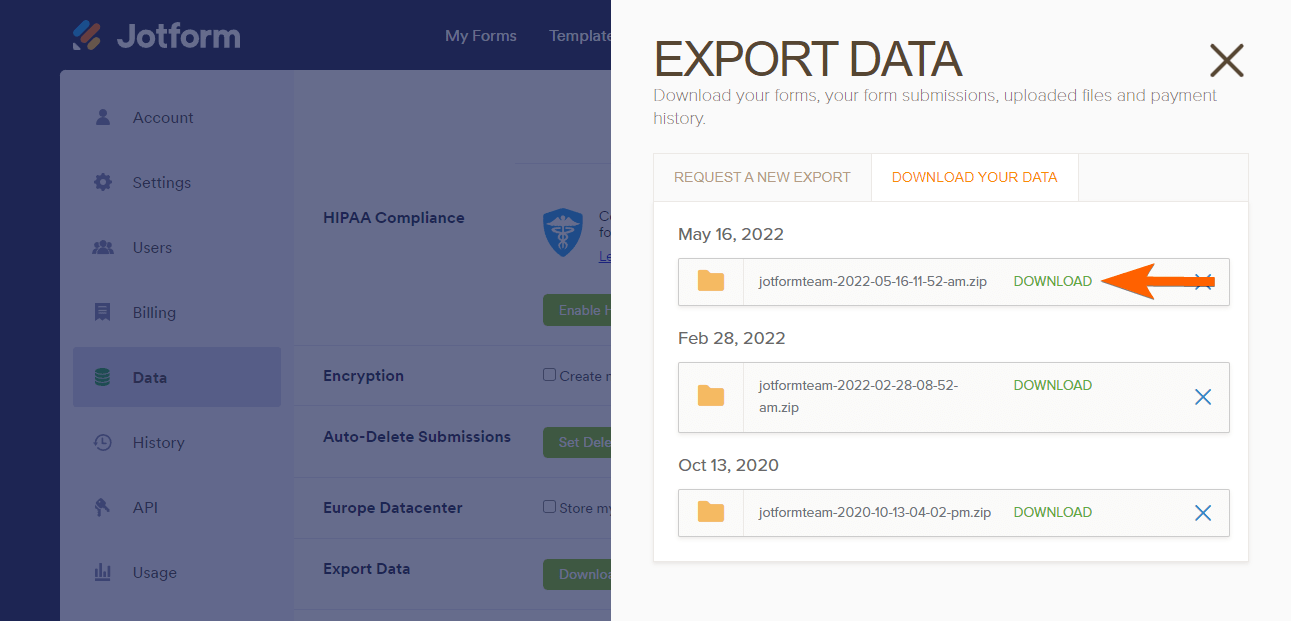Select the Download Your Data tab

click(974, 177)
